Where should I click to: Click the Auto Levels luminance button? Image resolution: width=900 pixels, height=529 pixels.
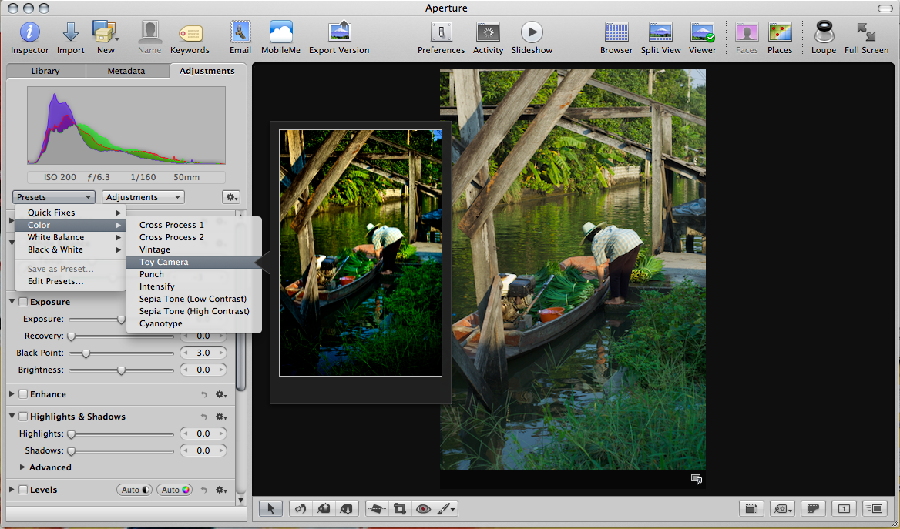(134, 490)
